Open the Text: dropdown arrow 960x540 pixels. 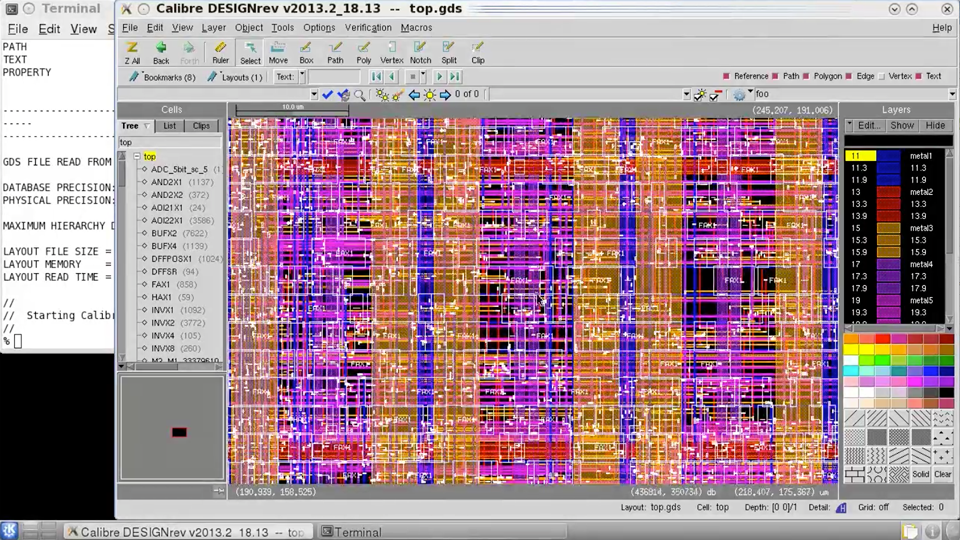pos(302,77)
